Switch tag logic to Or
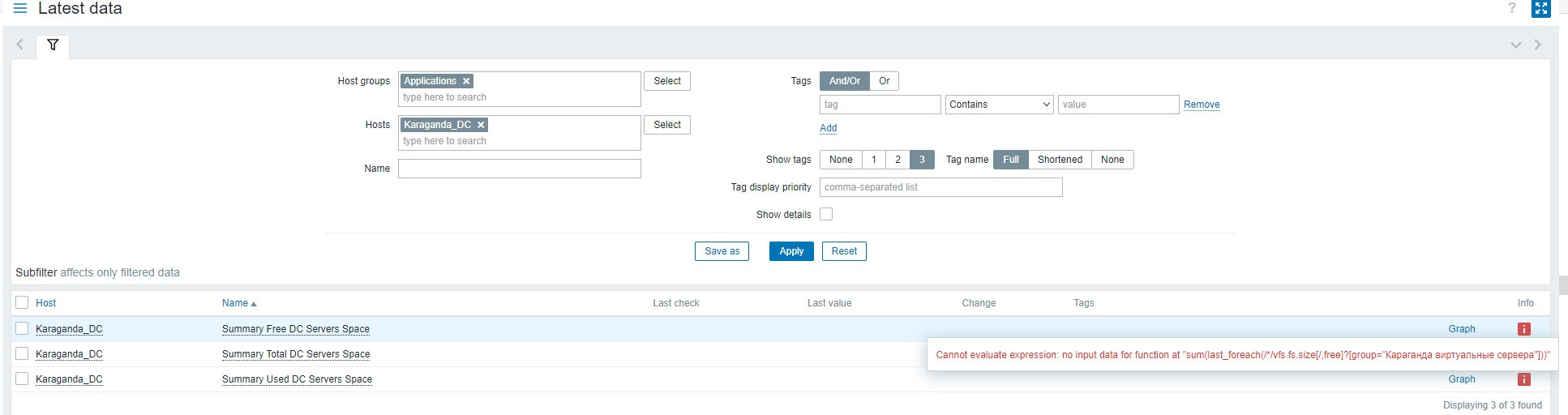 pyautogui.click(x=884, y=81)
